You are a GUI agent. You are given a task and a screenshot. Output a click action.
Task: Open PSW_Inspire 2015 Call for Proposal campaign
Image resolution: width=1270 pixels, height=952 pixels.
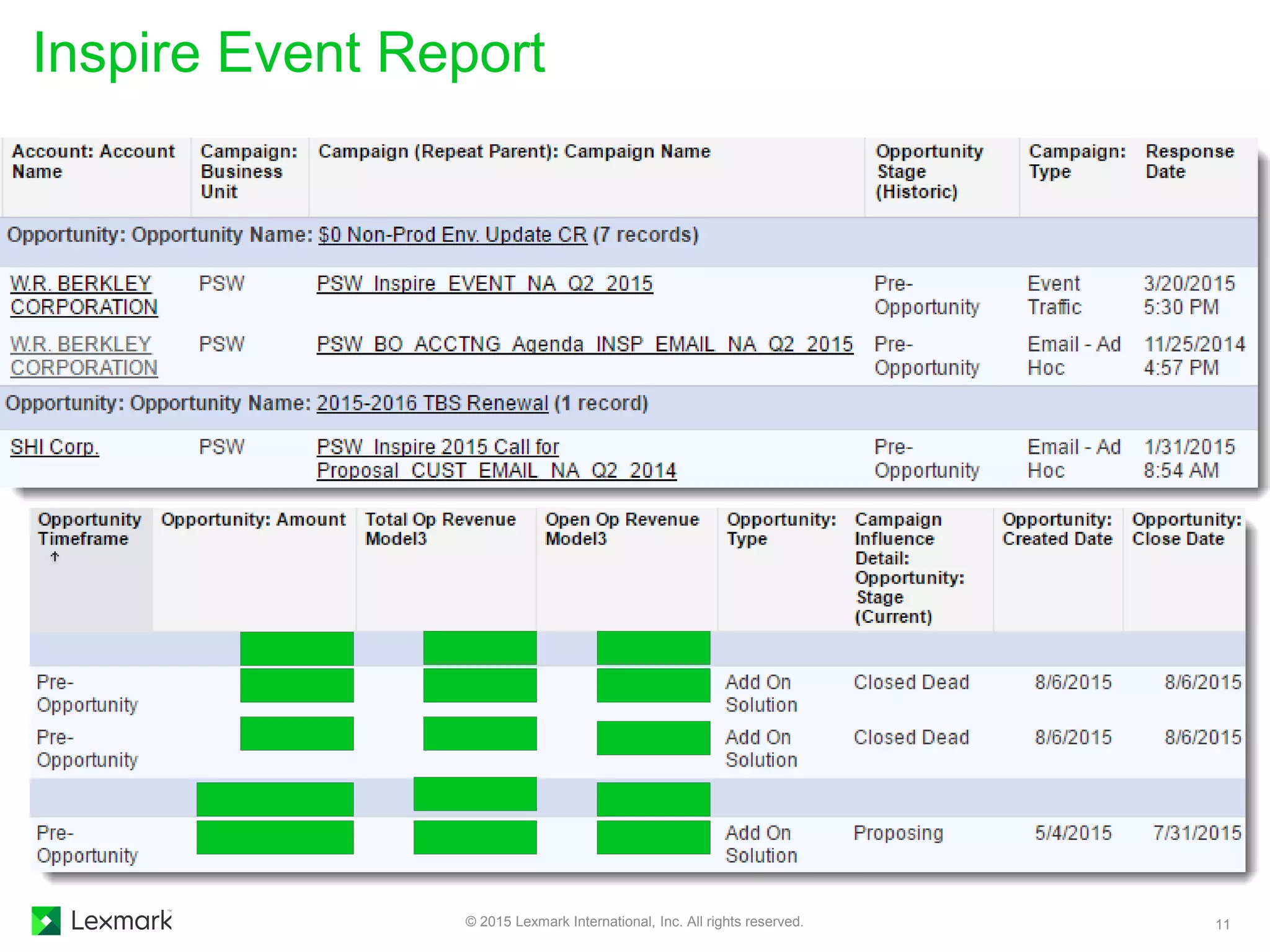point(496,459)
